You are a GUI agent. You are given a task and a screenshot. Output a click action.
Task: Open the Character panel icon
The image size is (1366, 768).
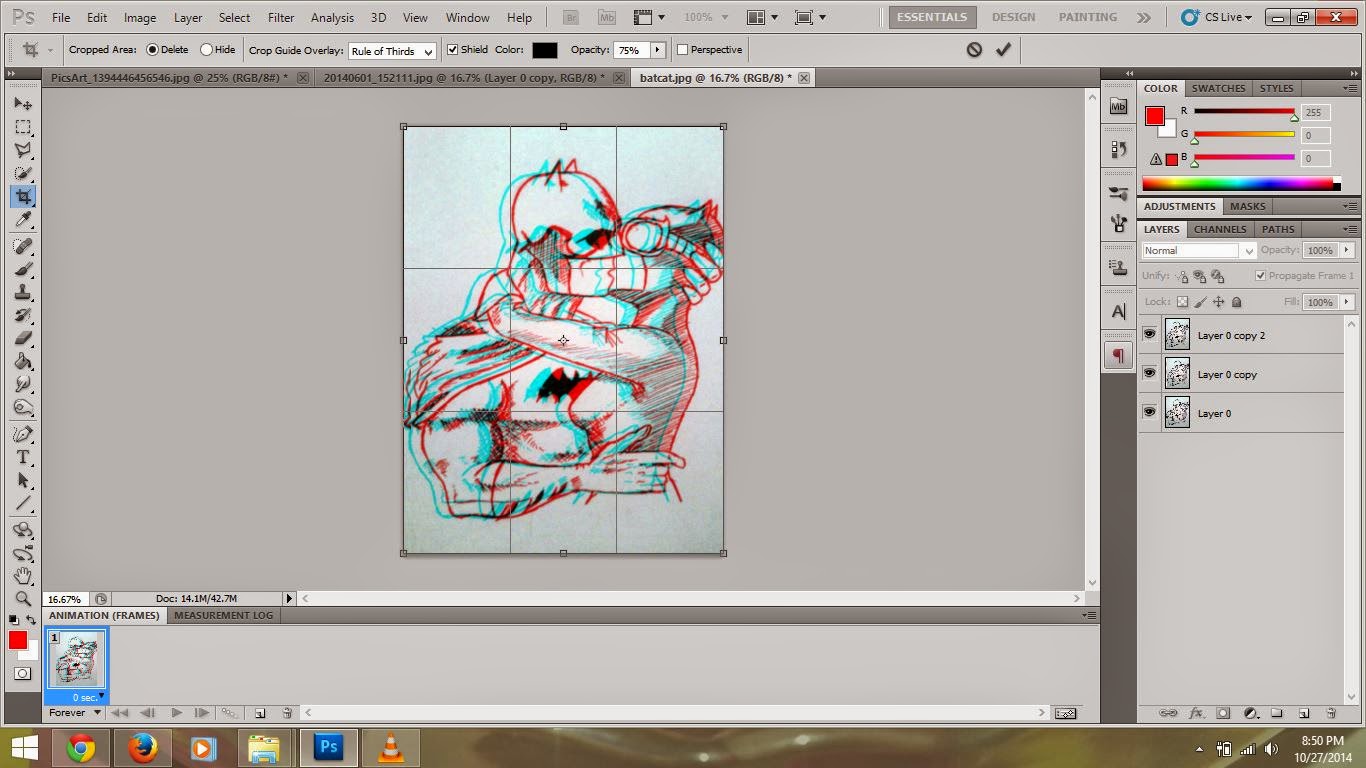1119,312
